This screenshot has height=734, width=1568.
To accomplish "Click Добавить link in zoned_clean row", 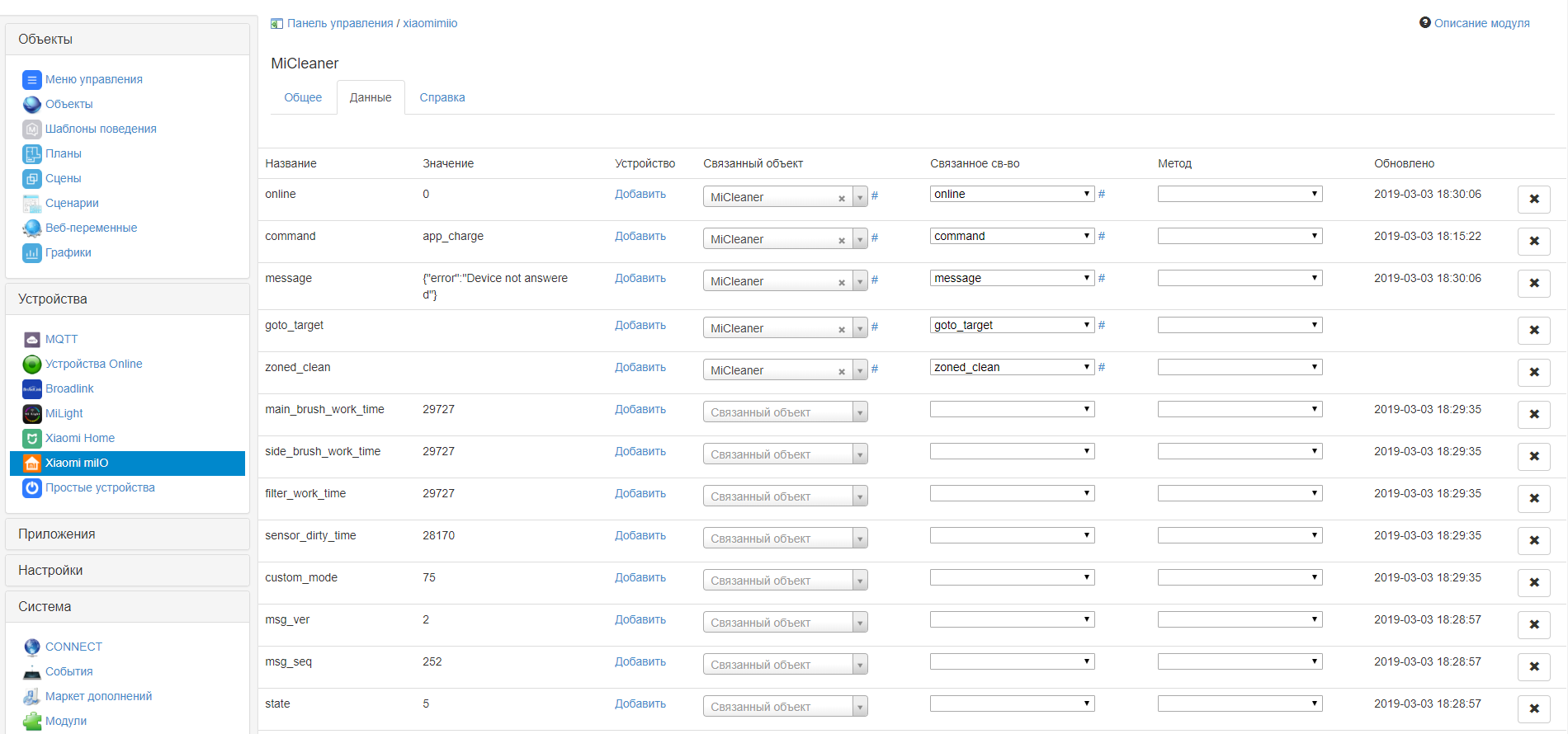I will coord(640,367).
